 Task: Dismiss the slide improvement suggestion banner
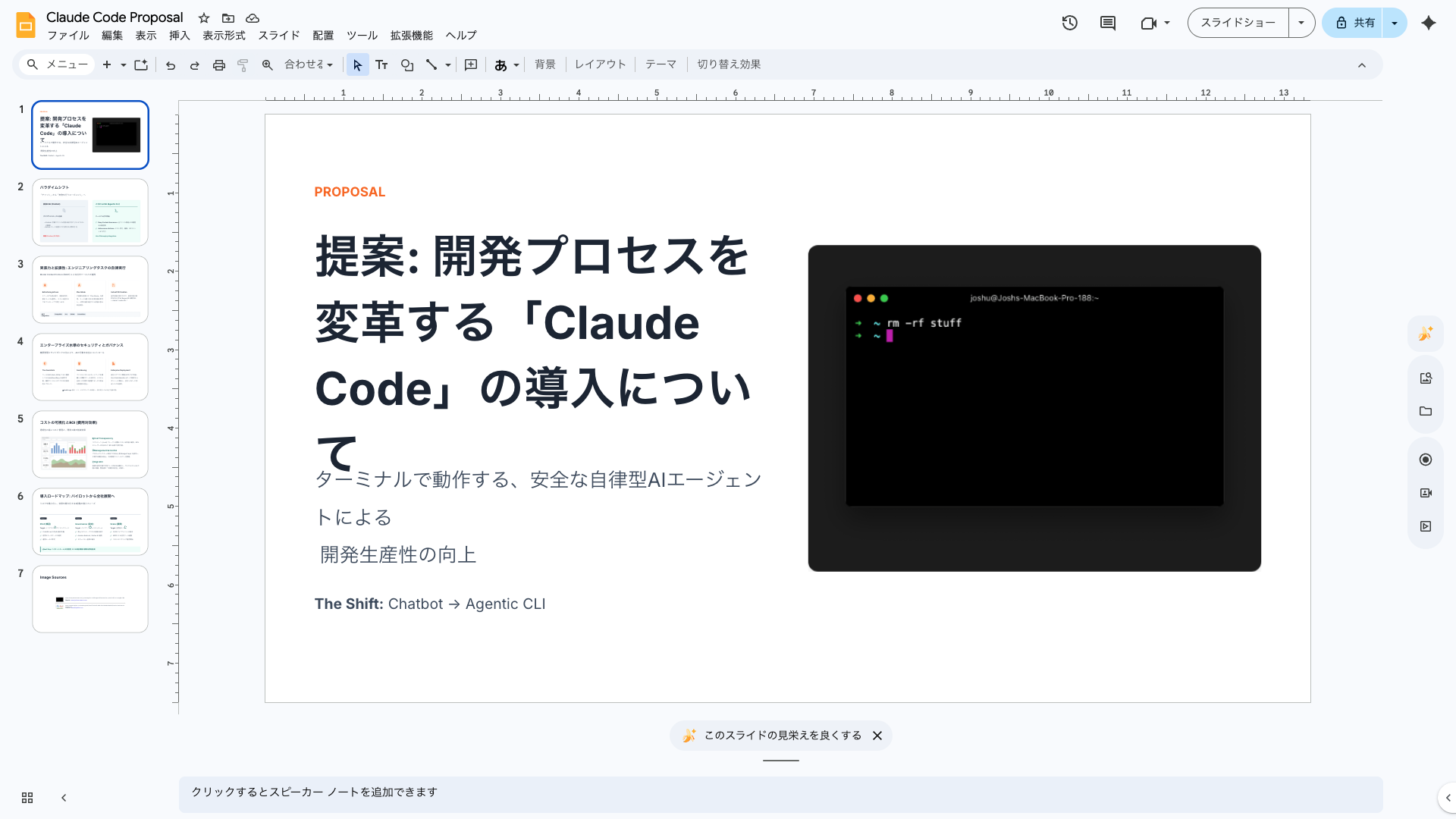tap(877, 736)
